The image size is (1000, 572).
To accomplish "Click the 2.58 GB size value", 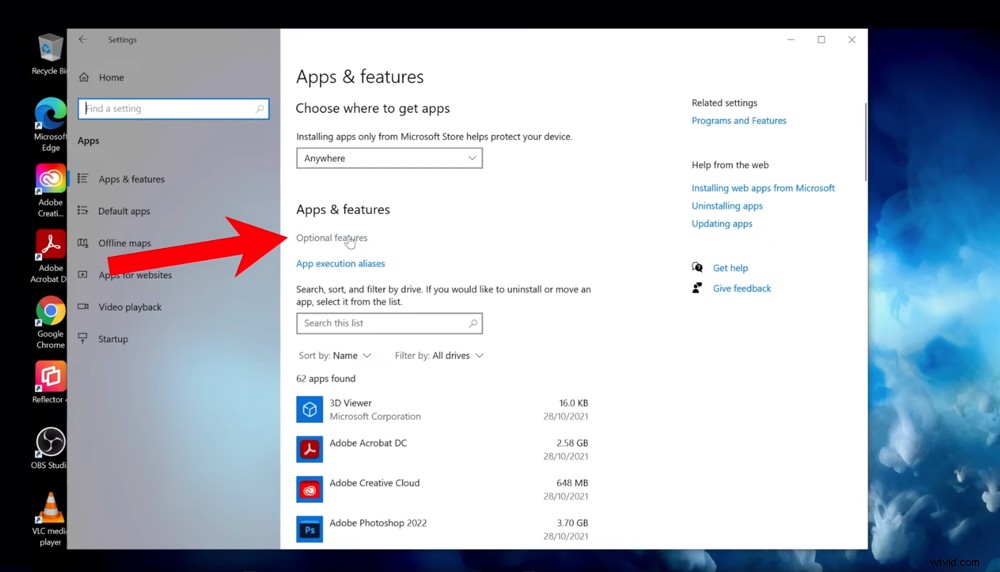I will tap(572, 443).
